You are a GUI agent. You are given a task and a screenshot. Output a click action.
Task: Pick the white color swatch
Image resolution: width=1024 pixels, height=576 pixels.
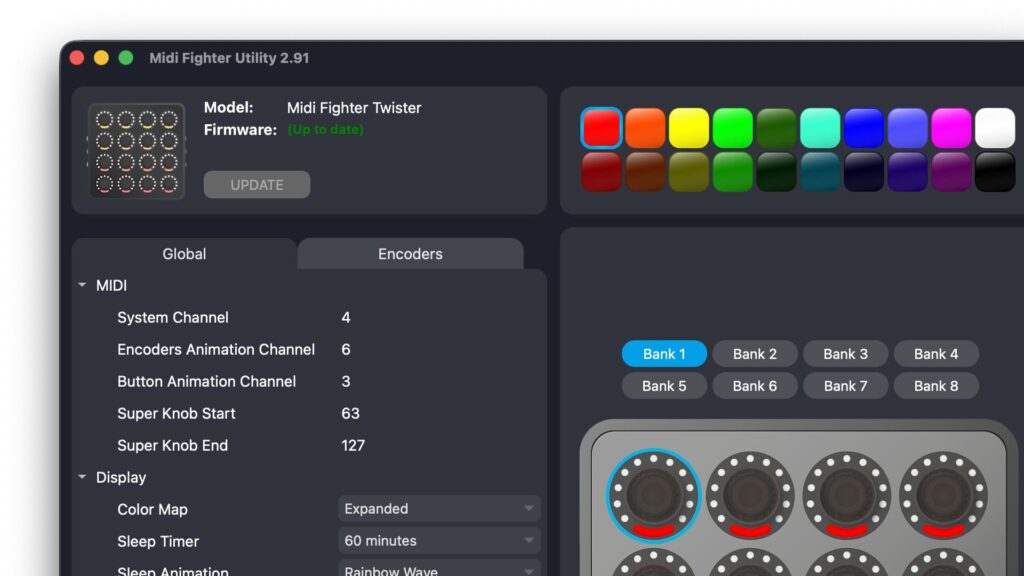click(995, 128)
